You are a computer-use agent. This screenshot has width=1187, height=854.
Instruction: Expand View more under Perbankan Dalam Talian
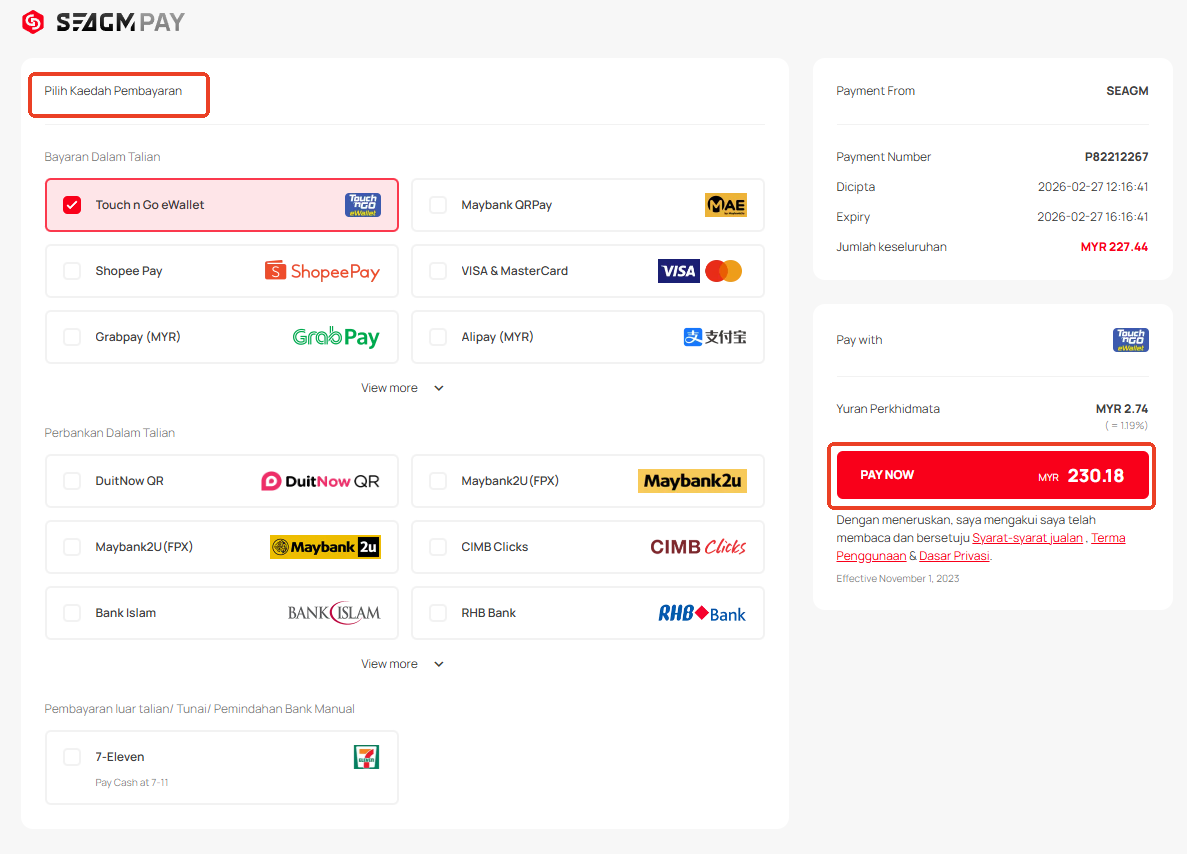click(402, 664)
